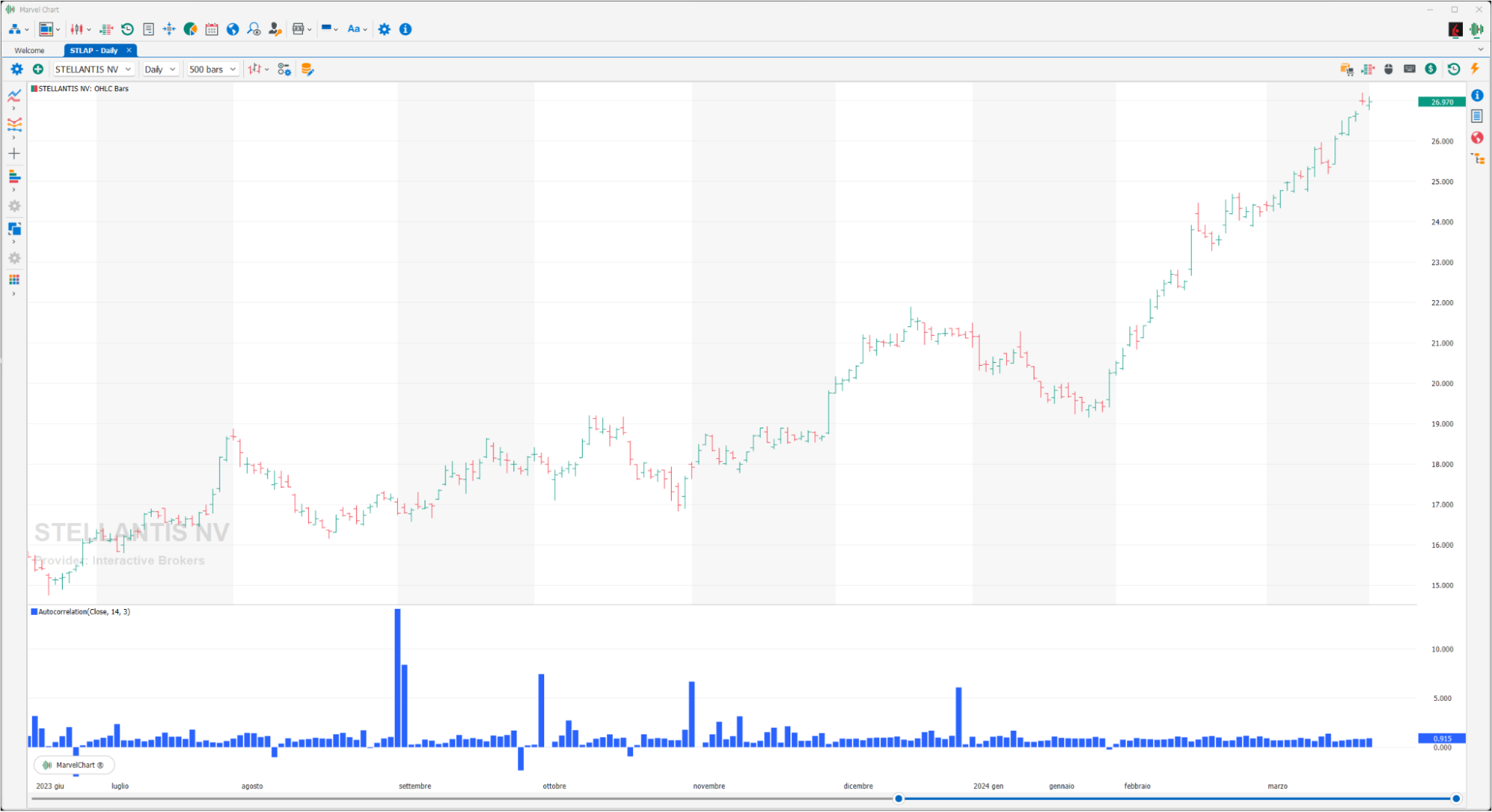Screen dimensions: 1492x812
Task: Toggle the mouse trading icon
Action: pos(1388,69)
